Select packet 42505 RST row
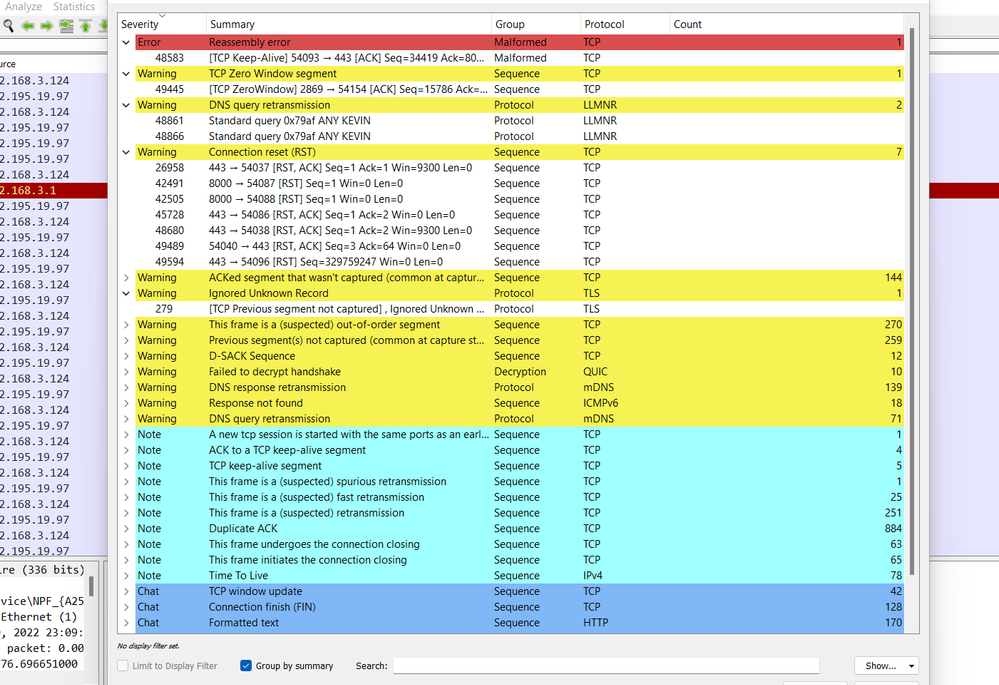 pos(519,199)
